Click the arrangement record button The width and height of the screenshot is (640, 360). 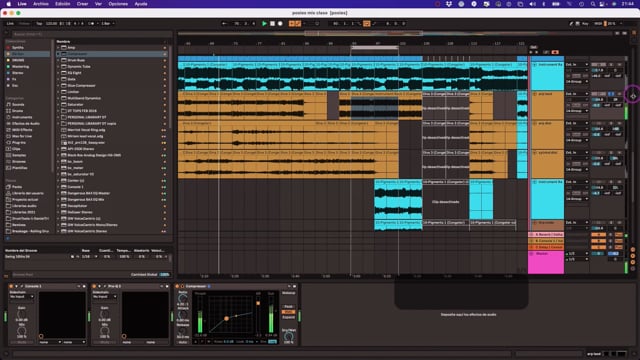280,24
